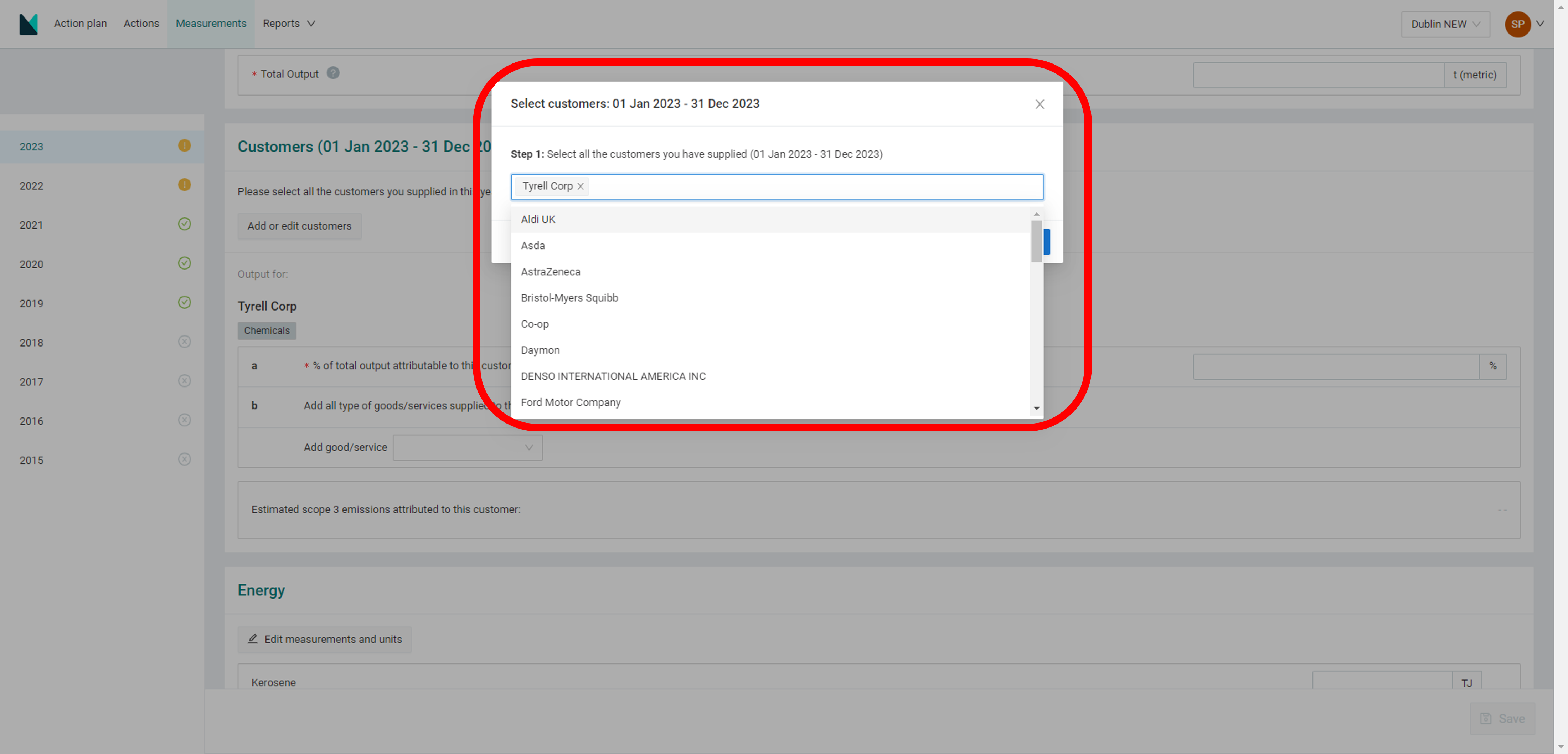Click pencil icon on Edit measurements
1568x754 pixels.
point(253,639)
